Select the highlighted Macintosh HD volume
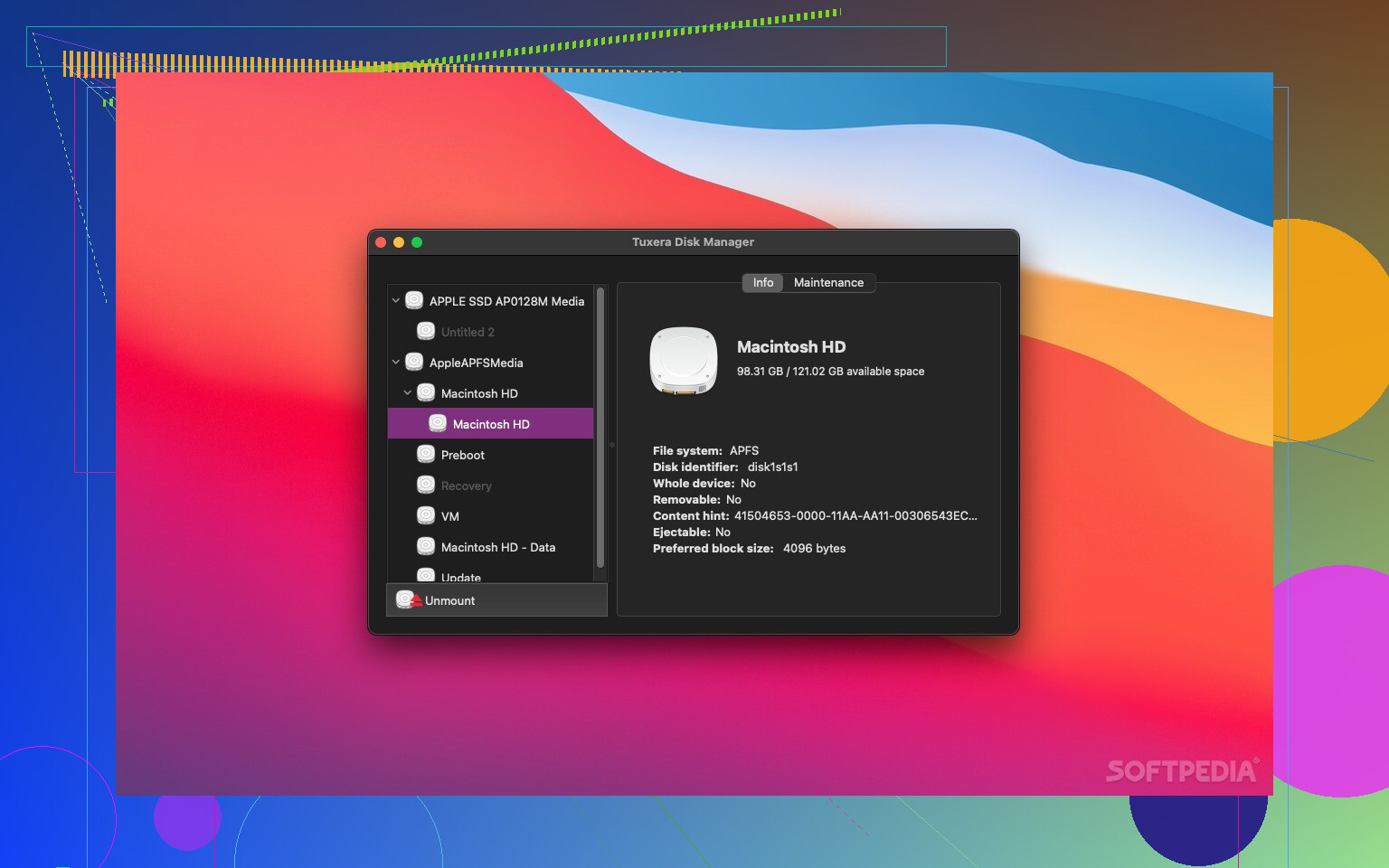This screenshot has width=1389, height=868. tap(491, 424)
